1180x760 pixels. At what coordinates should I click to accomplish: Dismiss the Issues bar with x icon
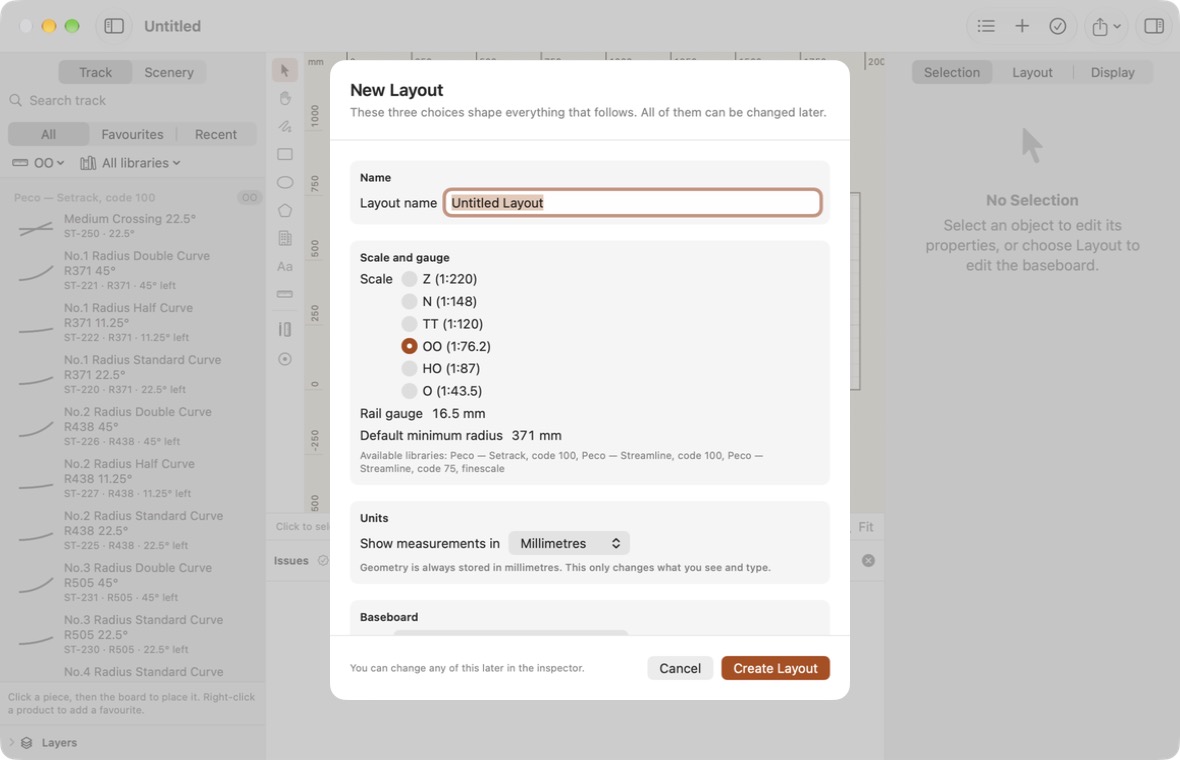click(x=868, y=561)
